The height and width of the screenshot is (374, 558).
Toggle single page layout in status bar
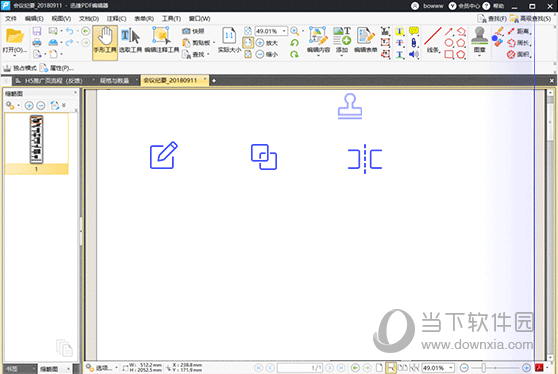[379, 368]
